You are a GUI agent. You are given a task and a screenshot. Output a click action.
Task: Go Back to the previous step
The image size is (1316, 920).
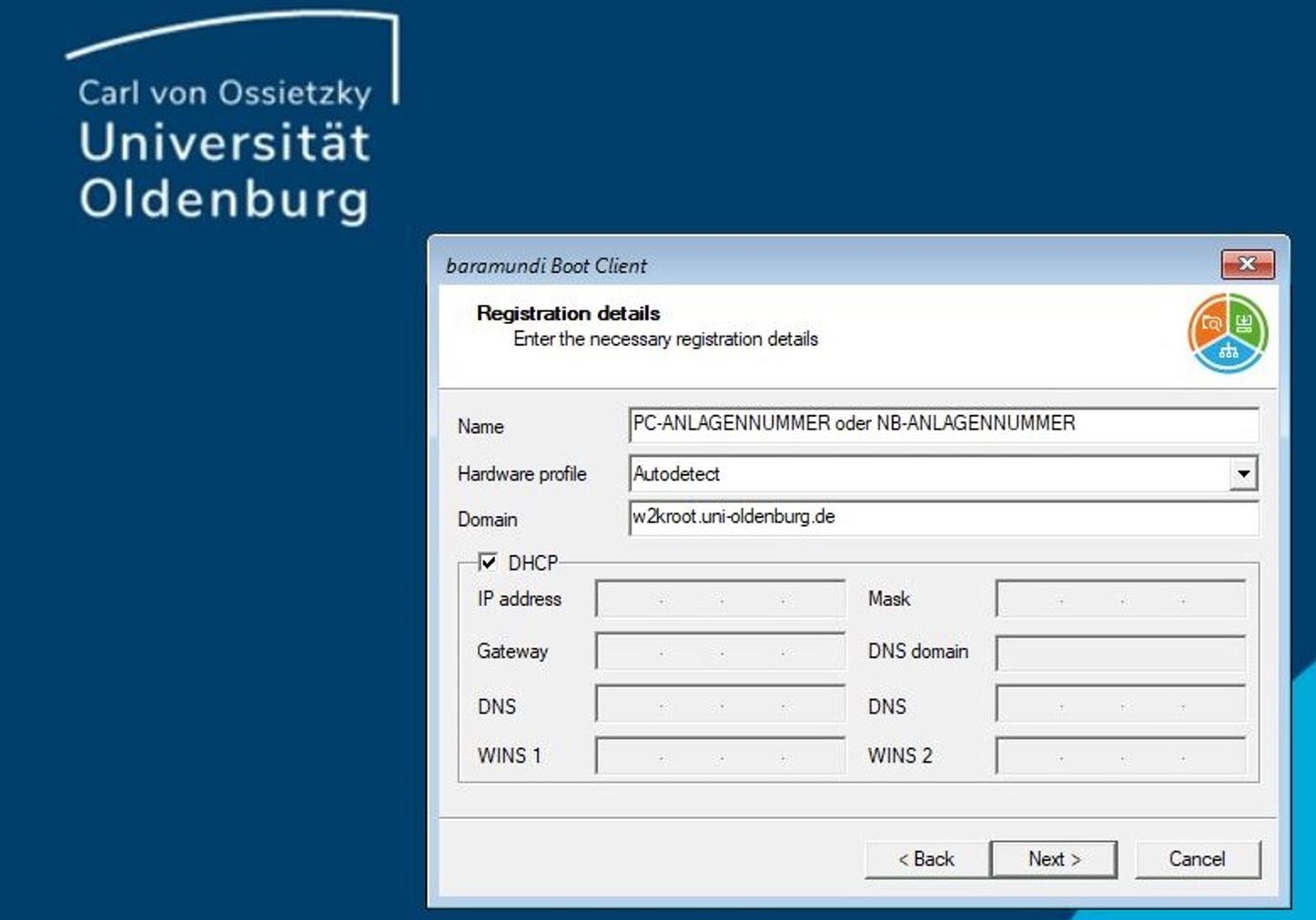coord(926,859)
